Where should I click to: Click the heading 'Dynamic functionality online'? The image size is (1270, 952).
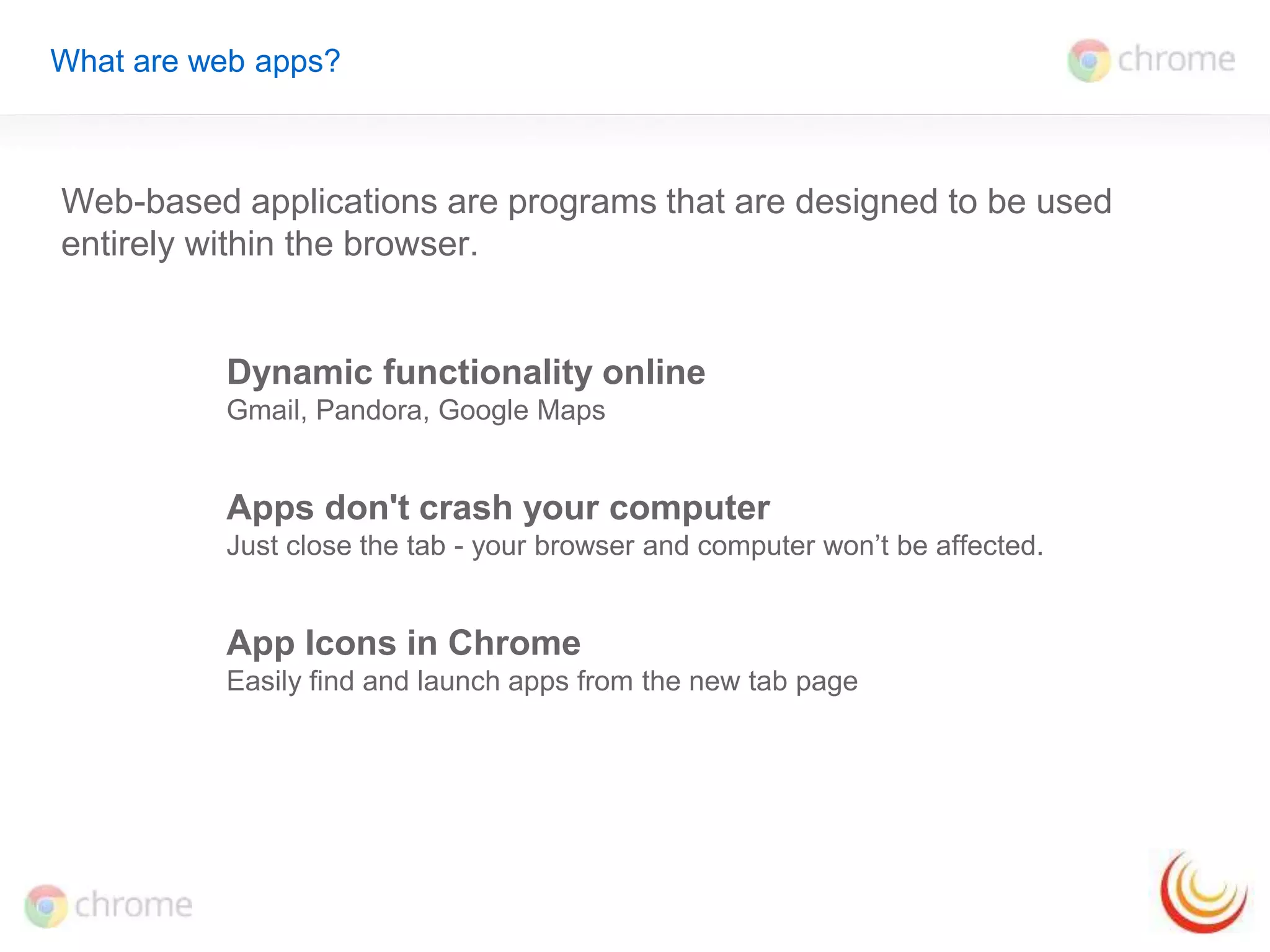click(x=466, y=372)
